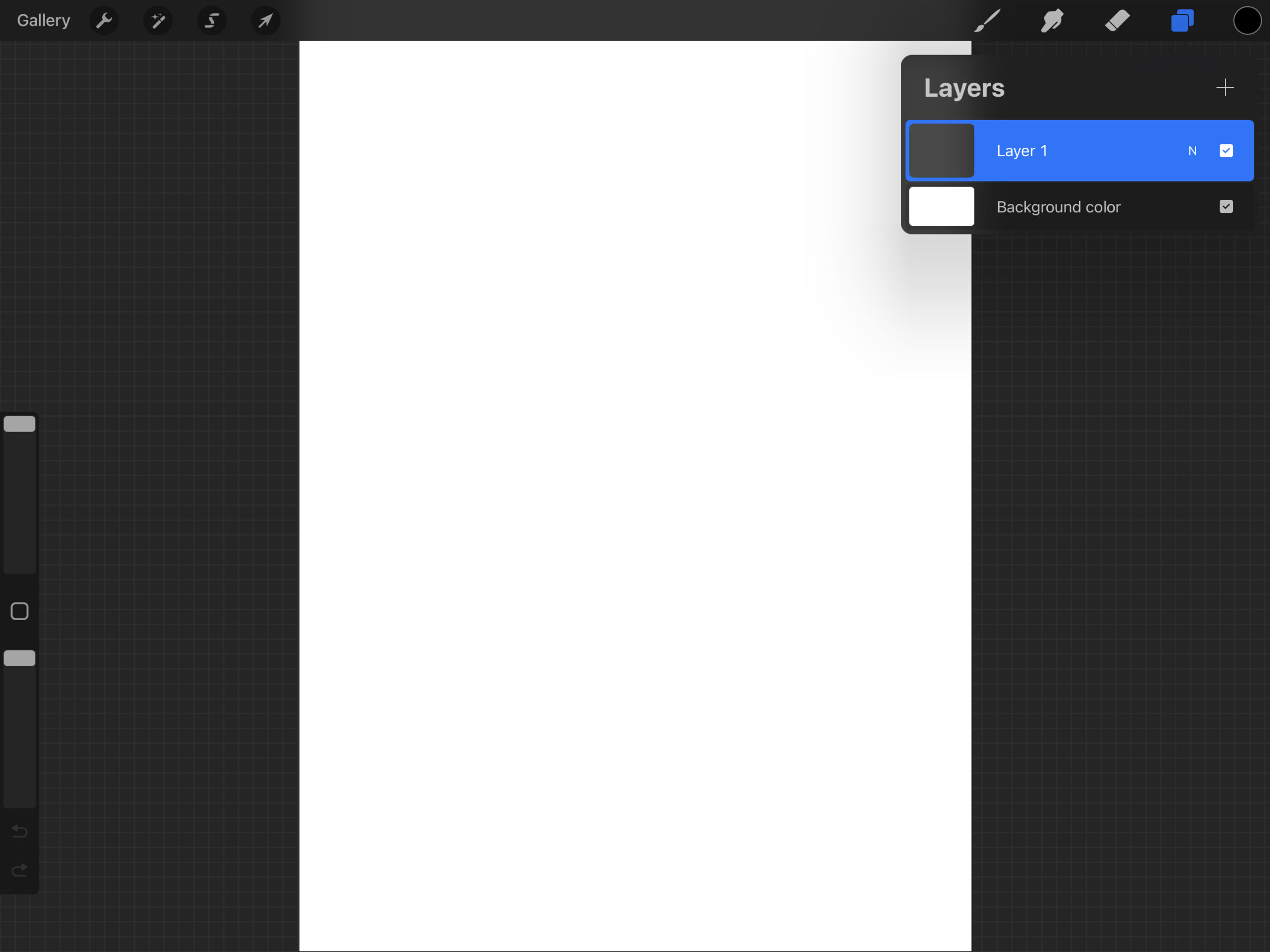Viewport: 1270px width, 952px height.
Task: Open the Actions wrench menu
Action: (x=104, y=21)
